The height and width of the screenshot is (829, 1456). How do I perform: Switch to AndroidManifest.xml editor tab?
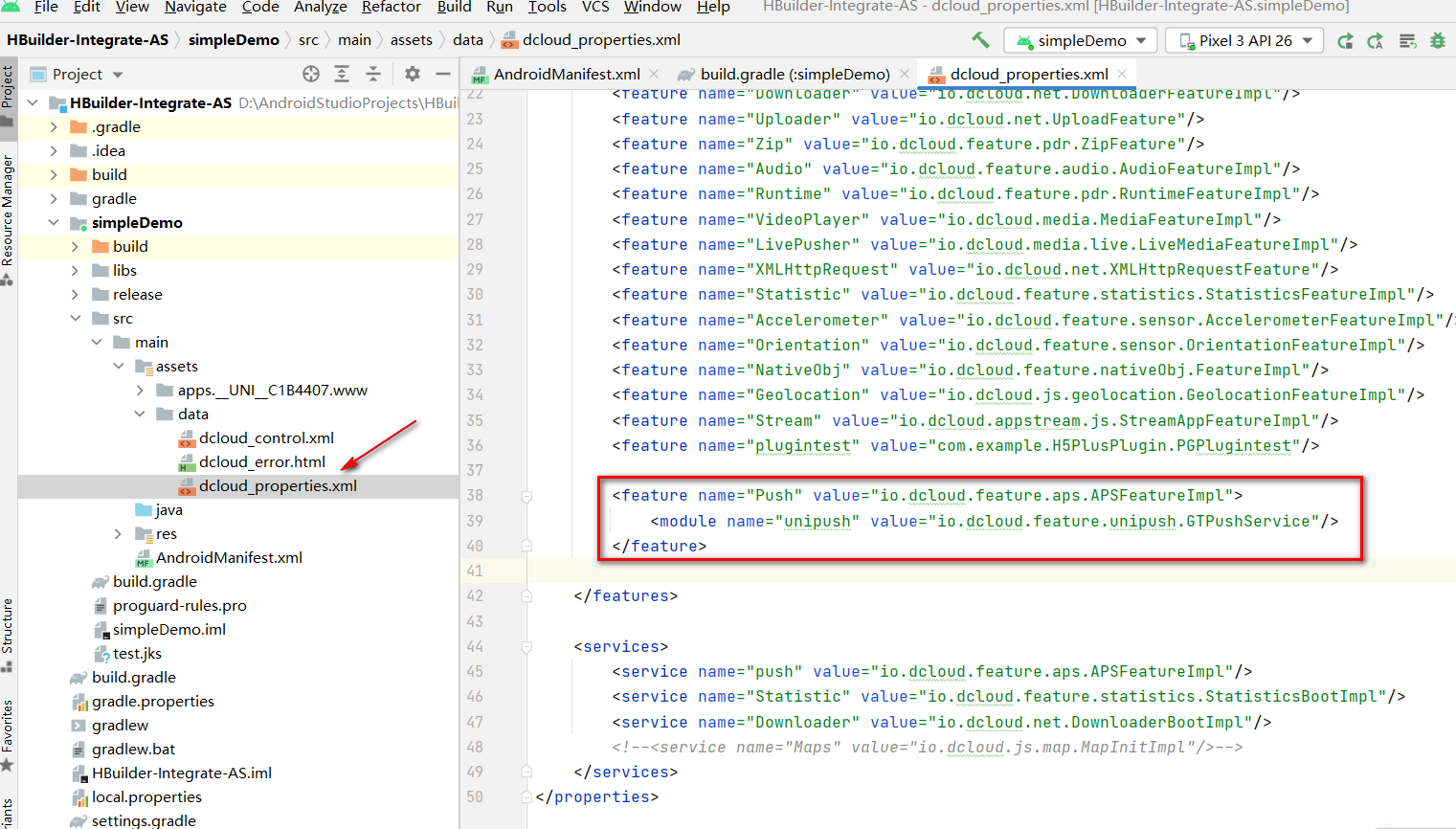coord(567,74)
